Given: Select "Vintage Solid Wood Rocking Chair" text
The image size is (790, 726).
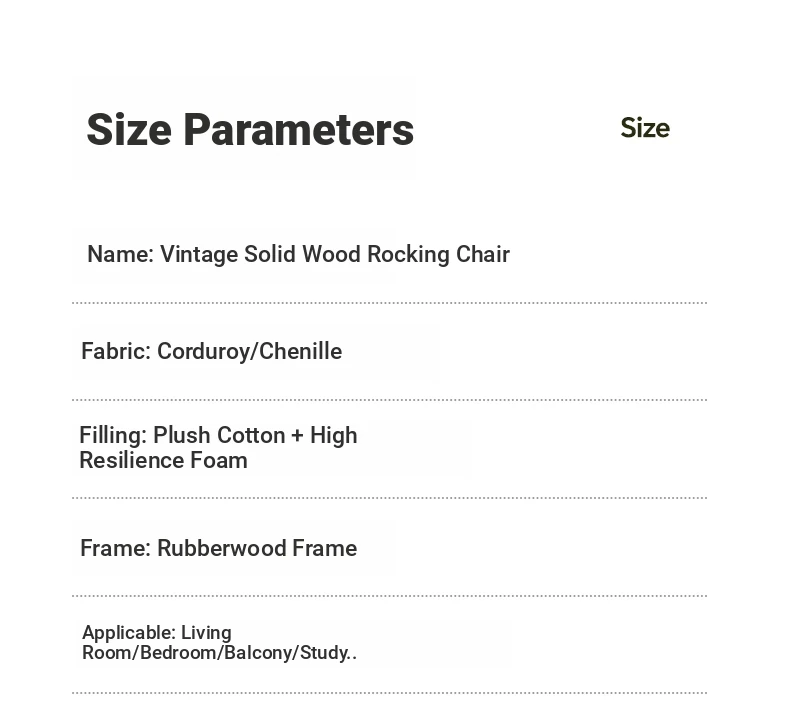Looking at the screenshot, I should (335, 255).
